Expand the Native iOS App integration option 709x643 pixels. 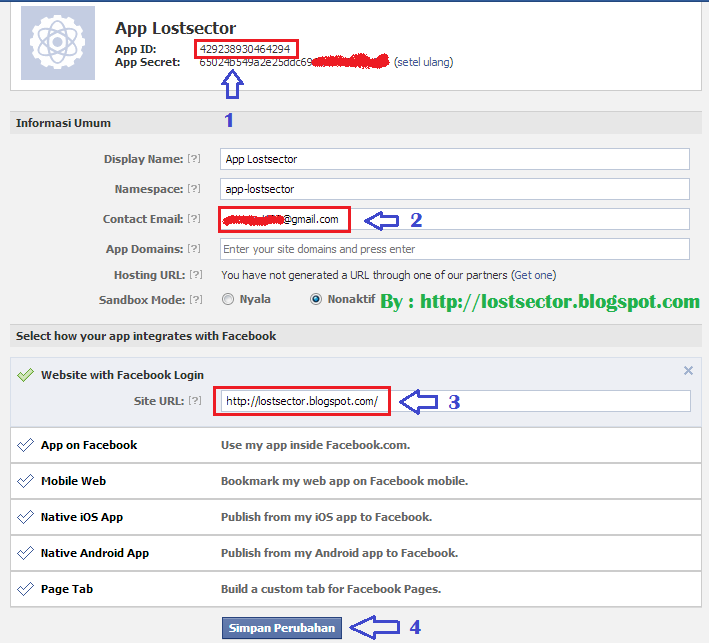tap(356, 517)
